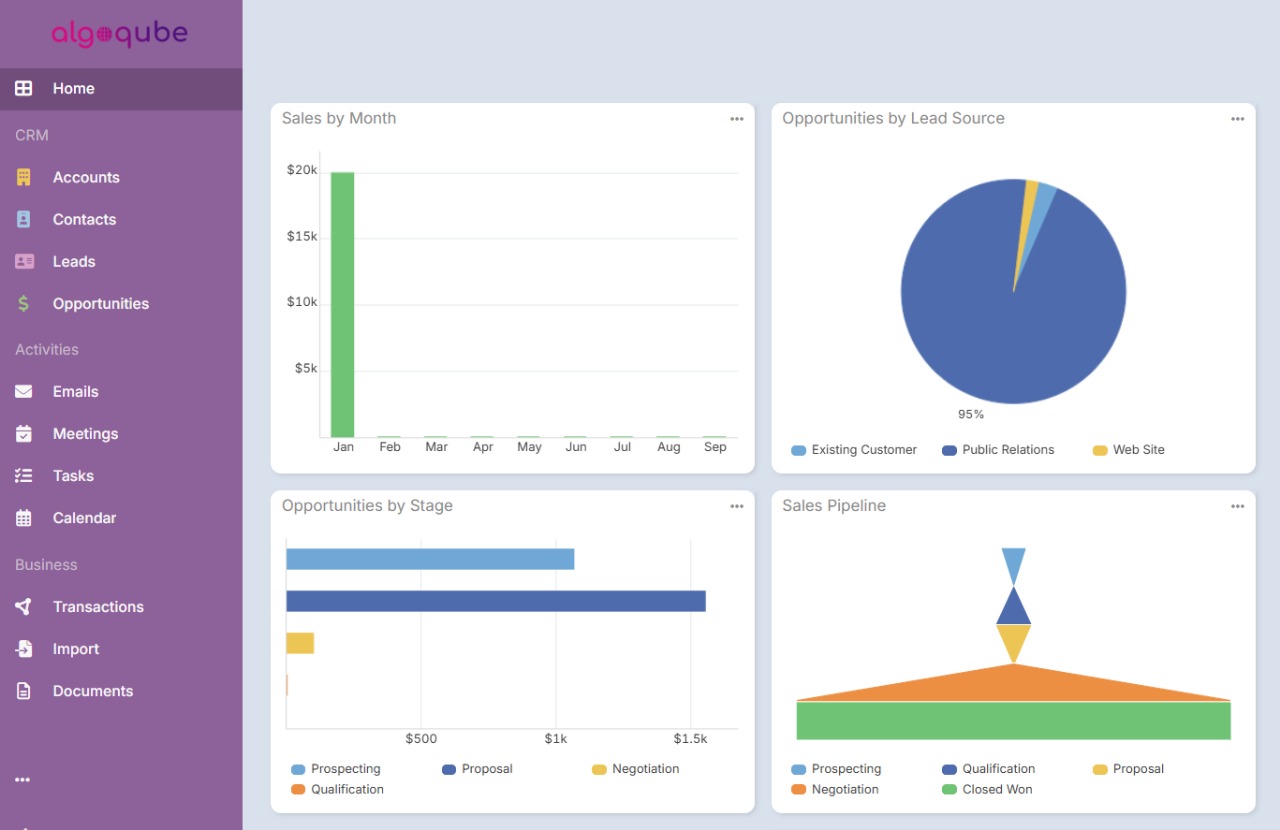The width and height of the screenshot is (1280, 830).
Task: Open the Calendar menu item
Action: point(84,518)
